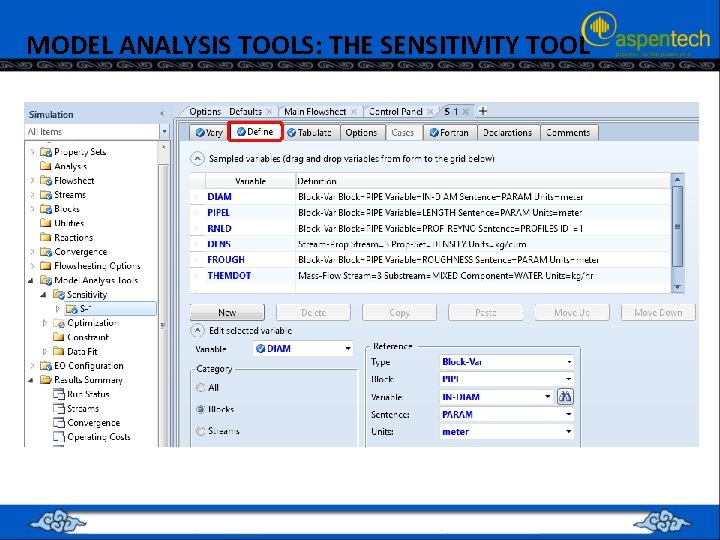Click the Results Summary folder icon
This screenshot has height=540, width=720.
point(45,380)
